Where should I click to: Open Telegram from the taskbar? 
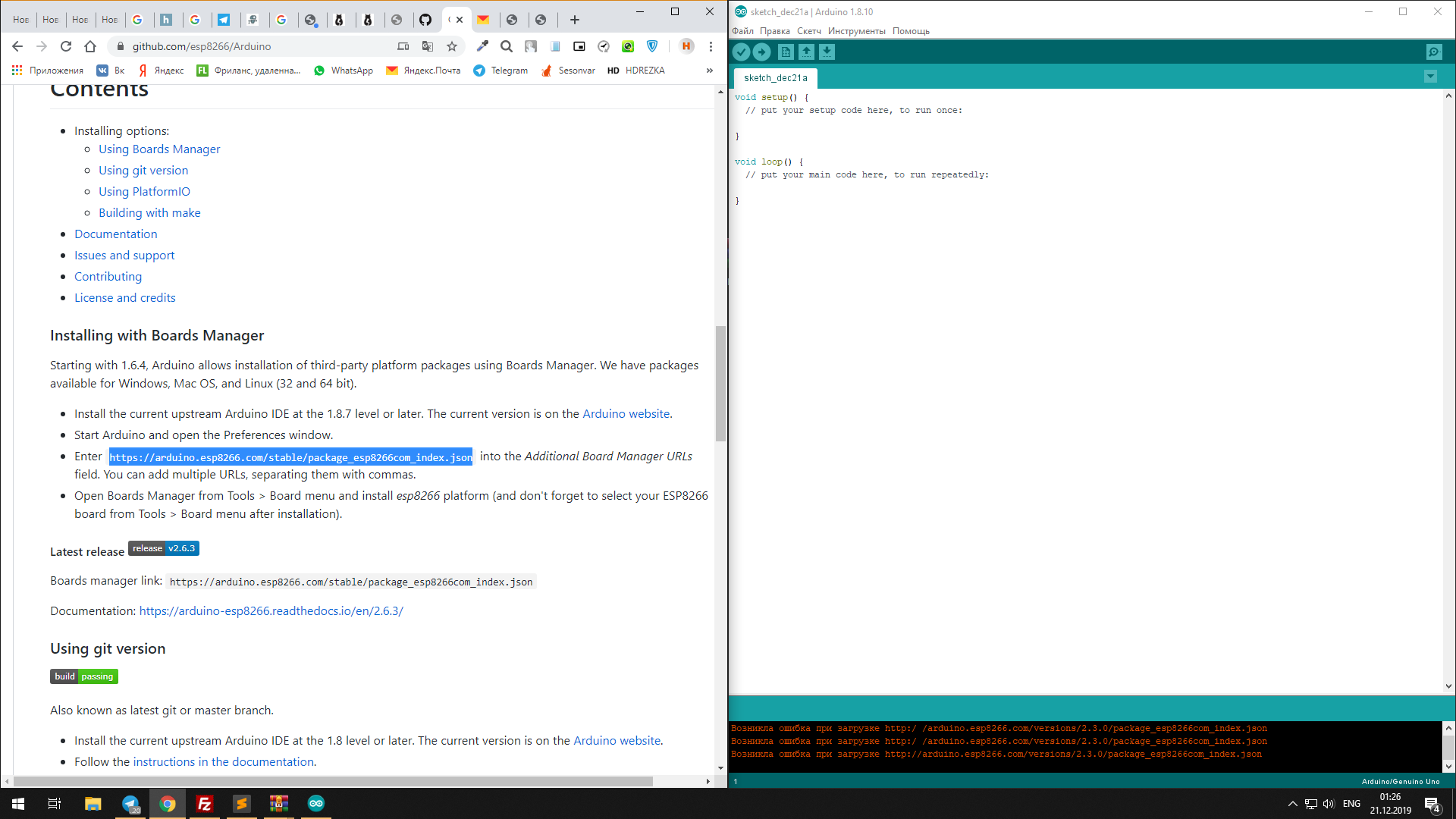tap(130, 804)
